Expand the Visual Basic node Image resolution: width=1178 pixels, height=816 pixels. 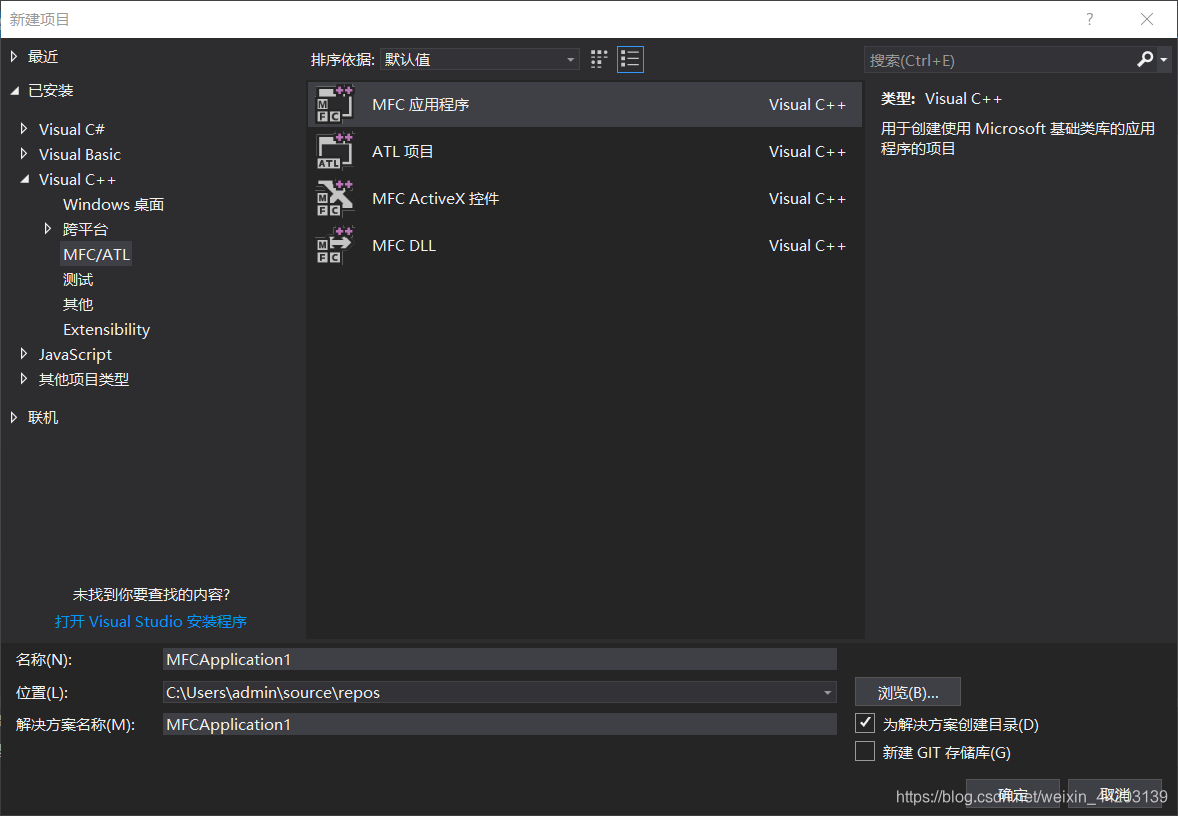24,154
